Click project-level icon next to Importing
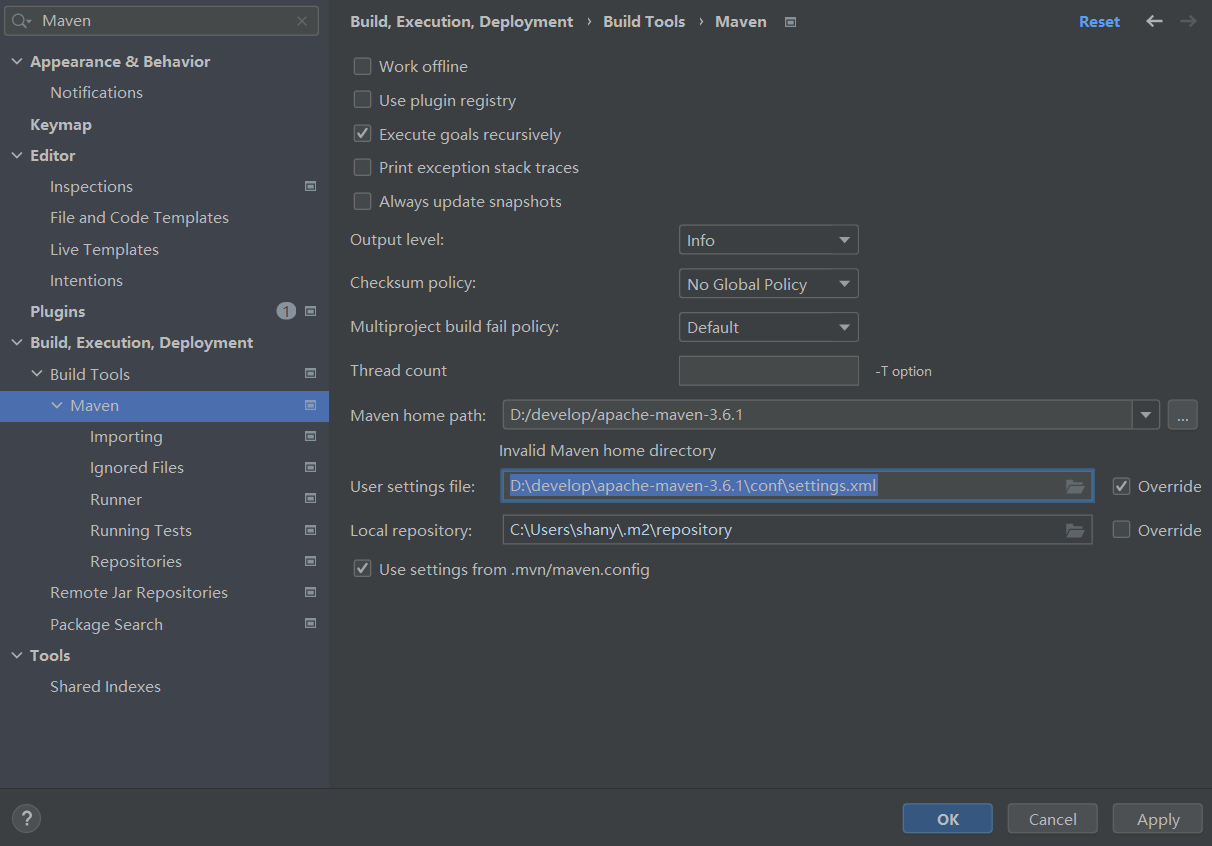Image resolution: width=1212 pixels, height=846 pixels. tap(310, 436)
